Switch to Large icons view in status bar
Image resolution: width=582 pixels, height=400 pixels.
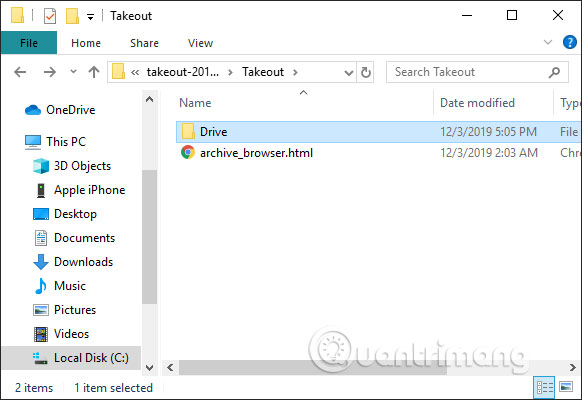click(566, 387)
